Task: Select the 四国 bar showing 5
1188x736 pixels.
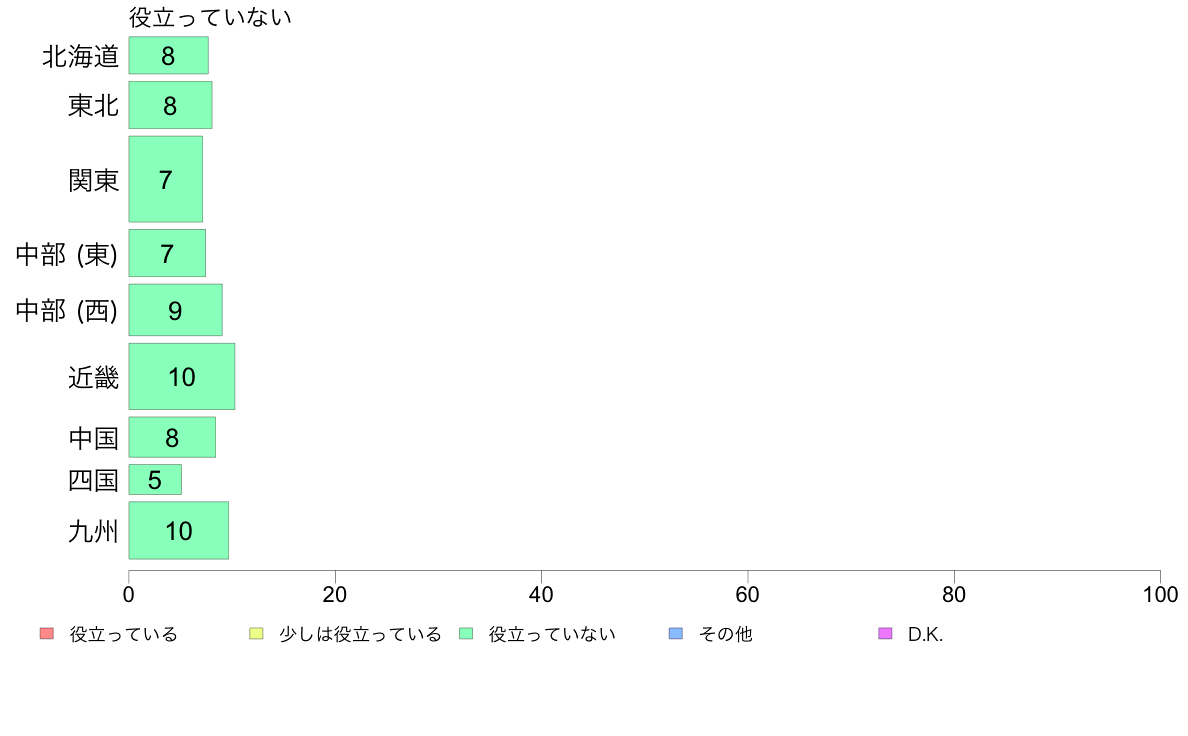Action: pyautogui.click(x=155, y=480)
